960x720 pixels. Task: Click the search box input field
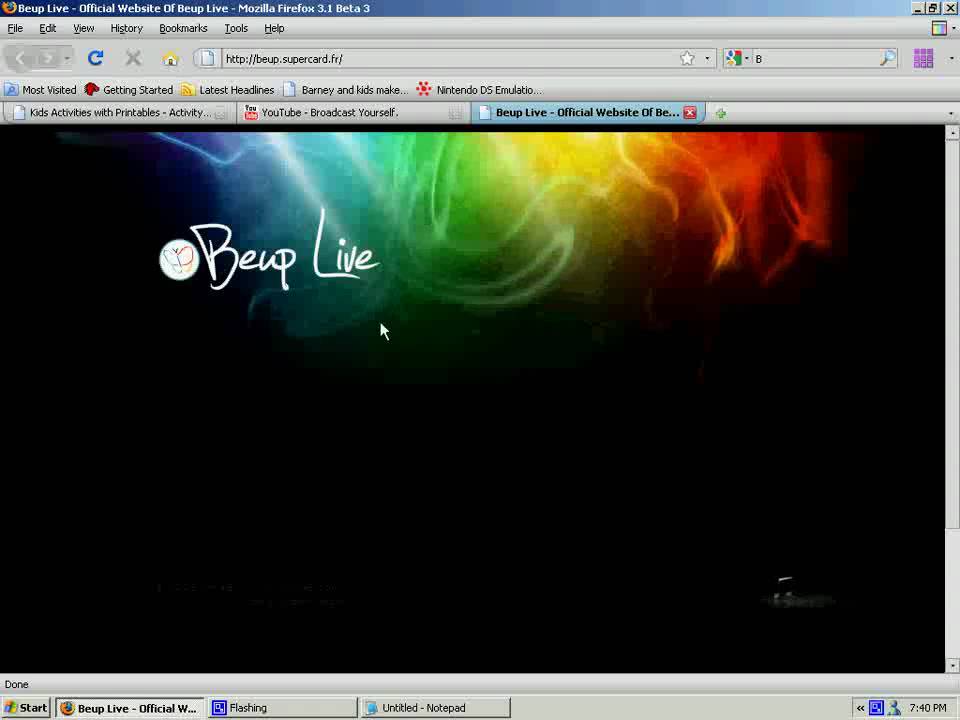[x=815, y=59]
